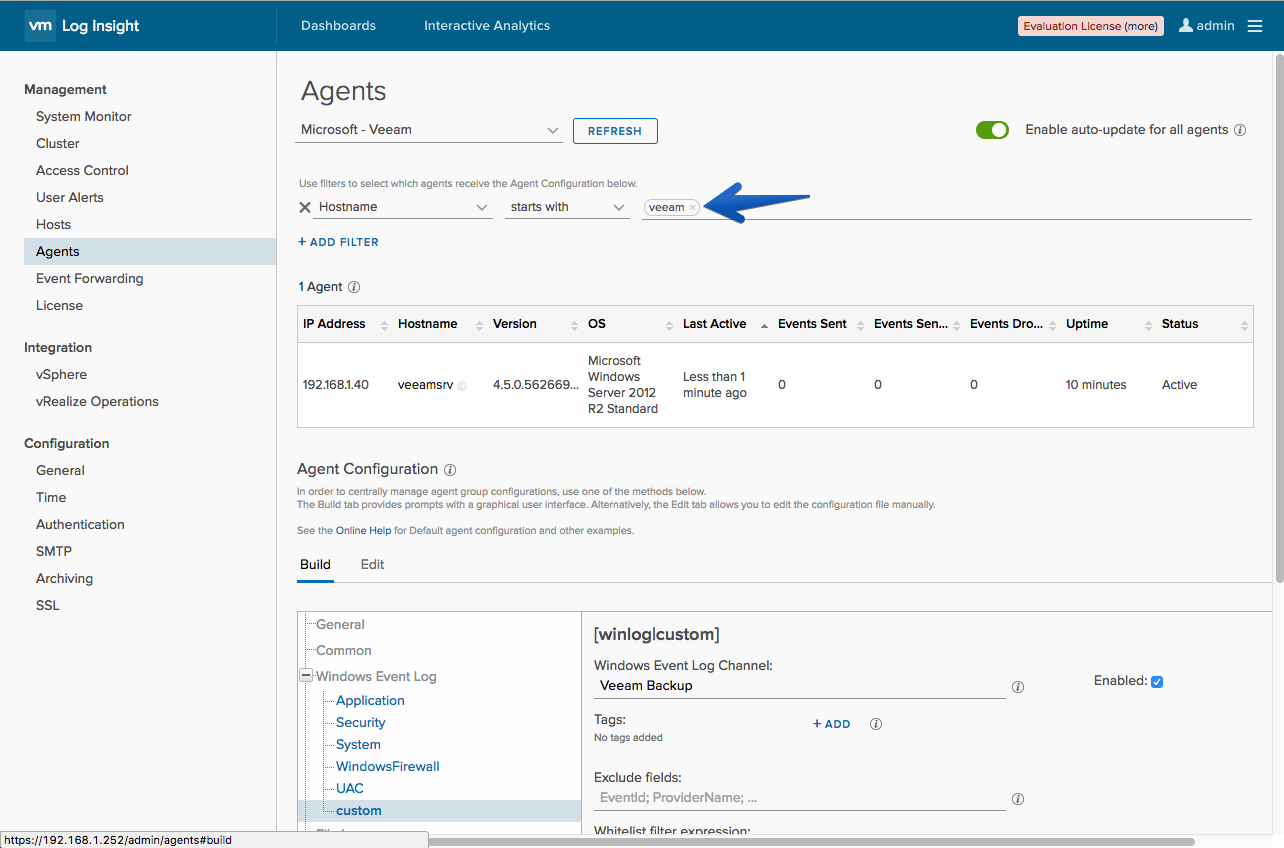The width and height of the screenshot is (1284, 848).
Task: Sort table by Last Active arrow
Action: coord(765,325)
